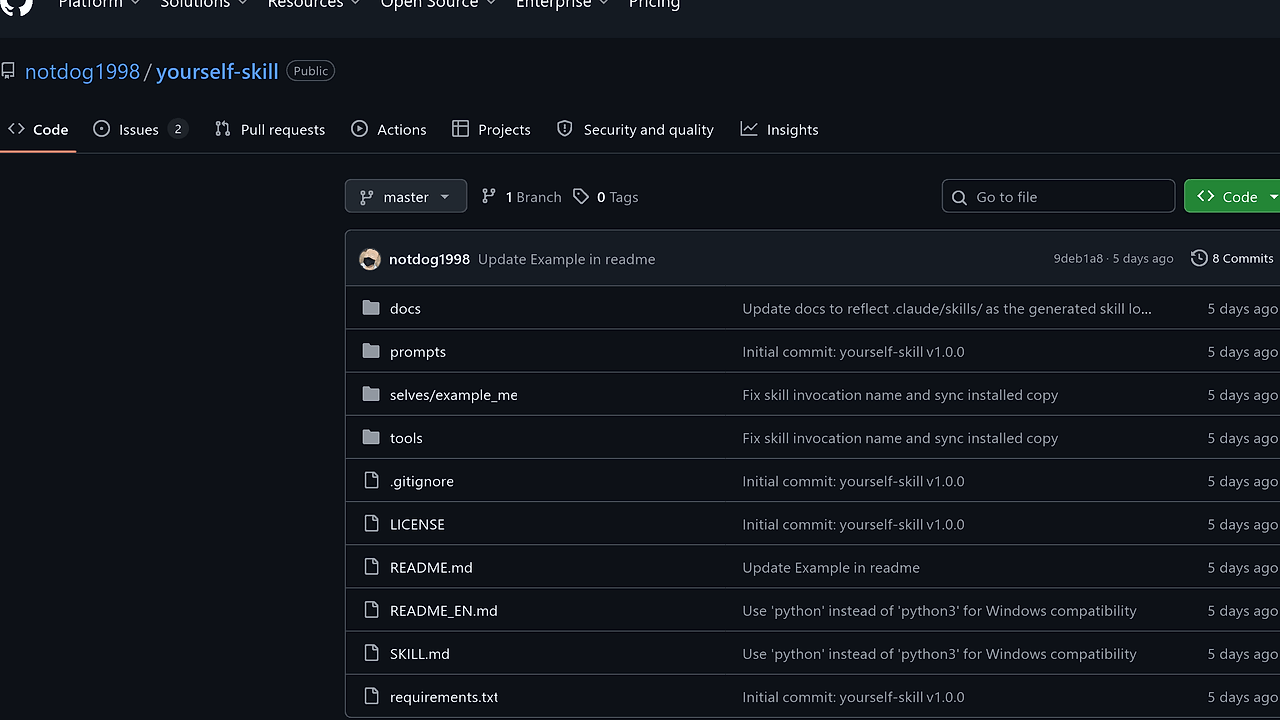
Task: Click the Go to file search field
Action: [x=1058, y=196]
